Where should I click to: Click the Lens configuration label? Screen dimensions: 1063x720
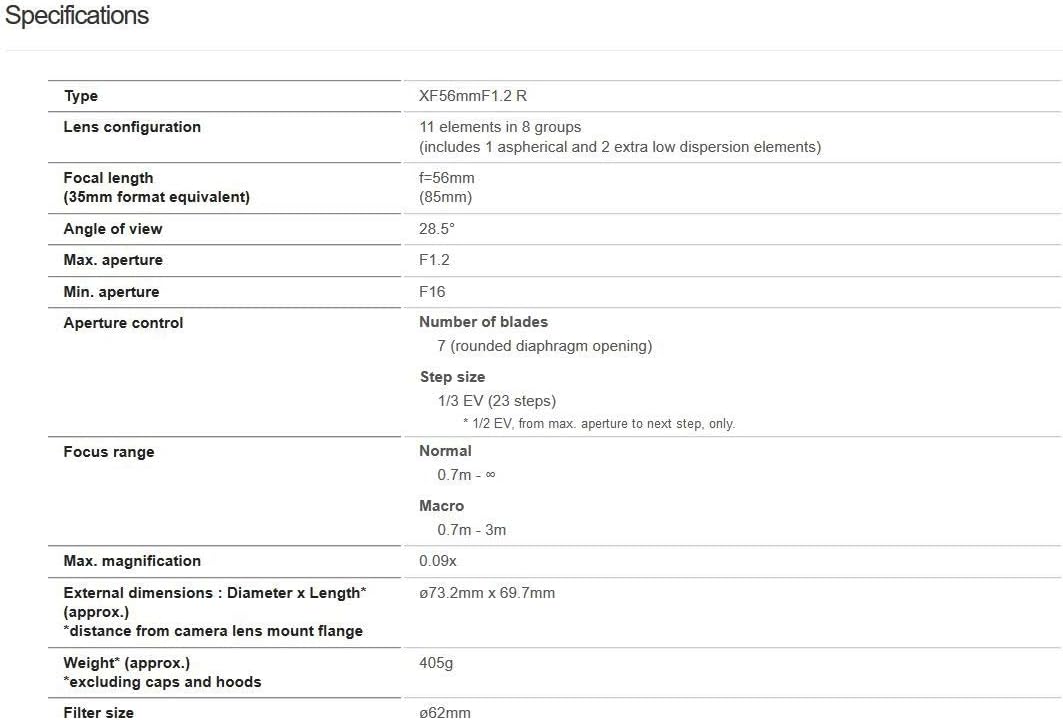pos(132,127)
